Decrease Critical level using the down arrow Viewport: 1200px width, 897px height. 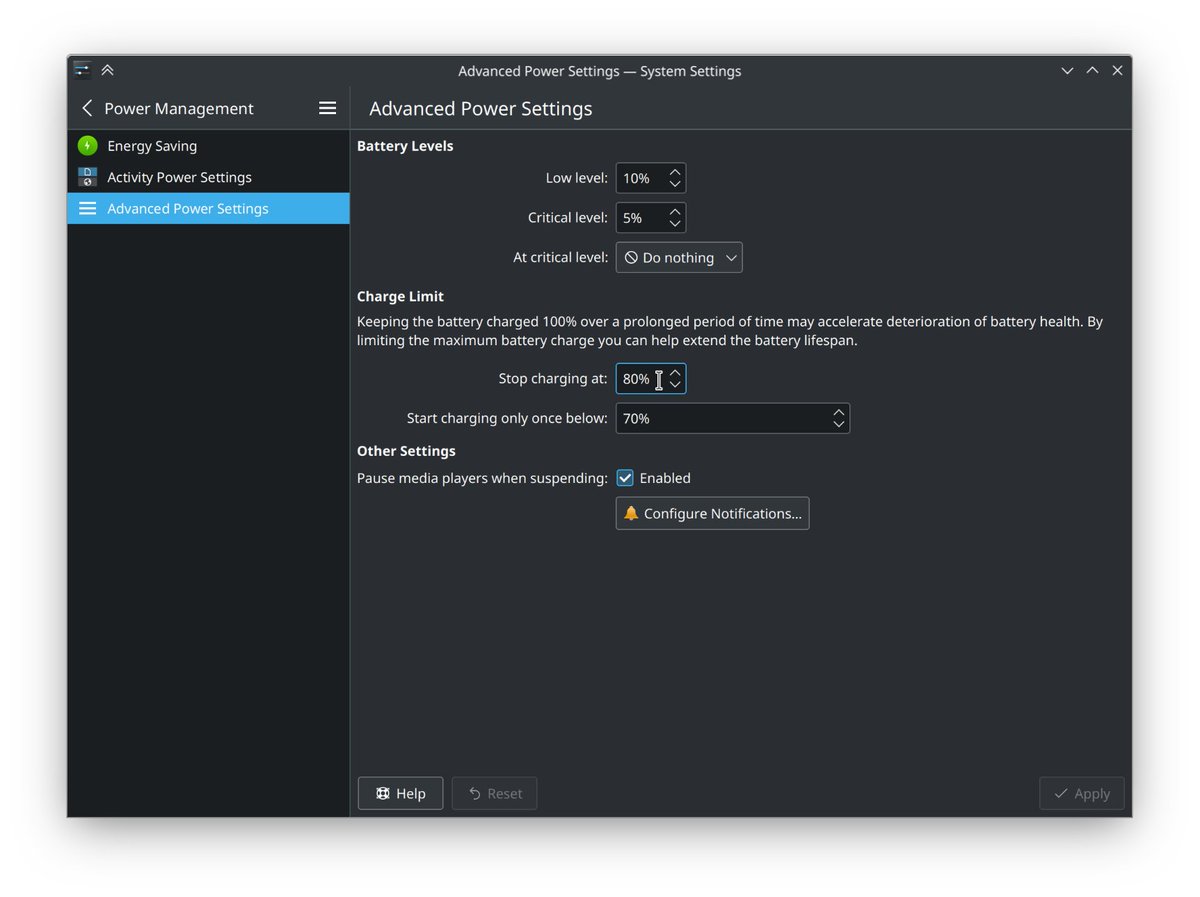[675, 223]
